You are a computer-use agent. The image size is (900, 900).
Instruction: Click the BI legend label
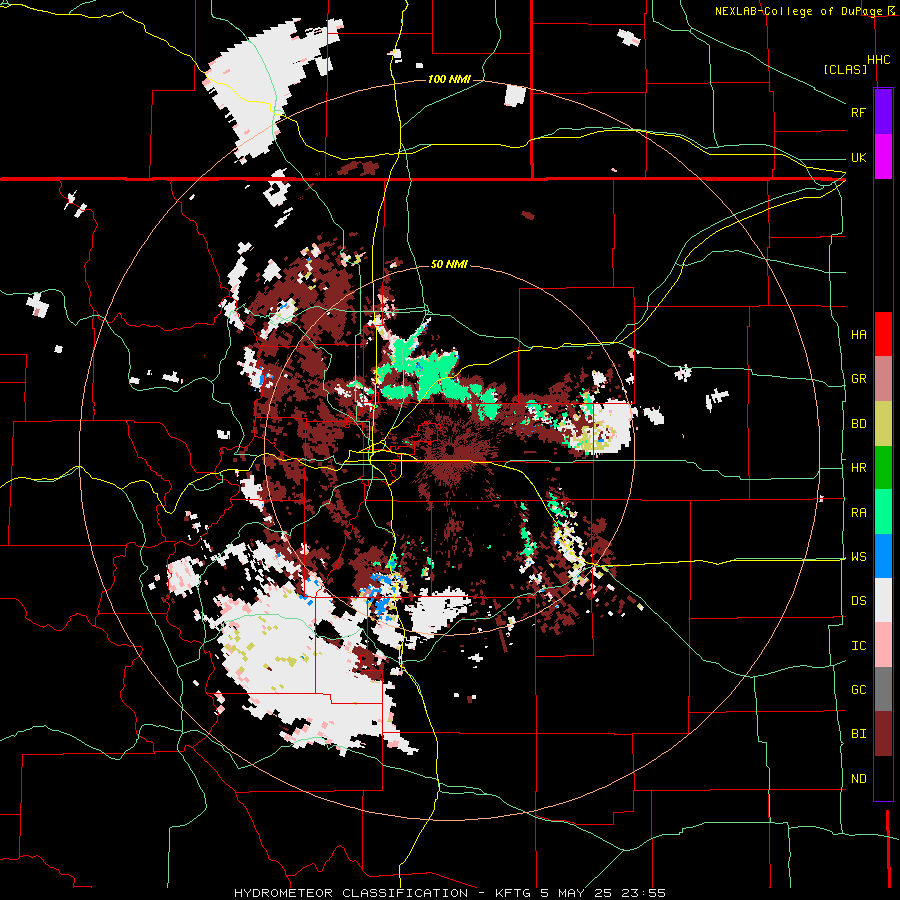point(858,734)
